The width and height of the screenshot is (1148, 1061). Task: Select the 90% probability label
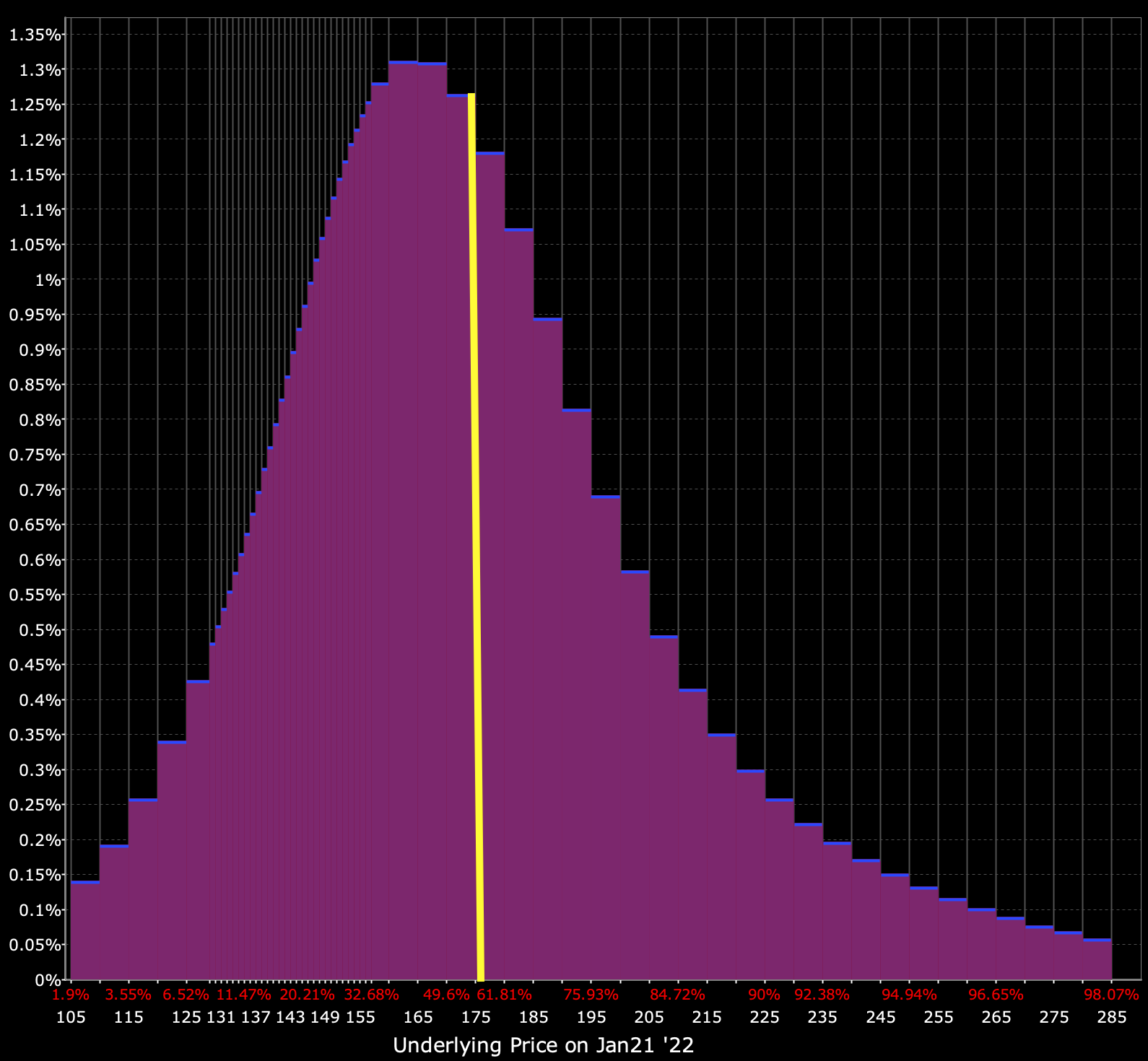(x=764, y=995)
